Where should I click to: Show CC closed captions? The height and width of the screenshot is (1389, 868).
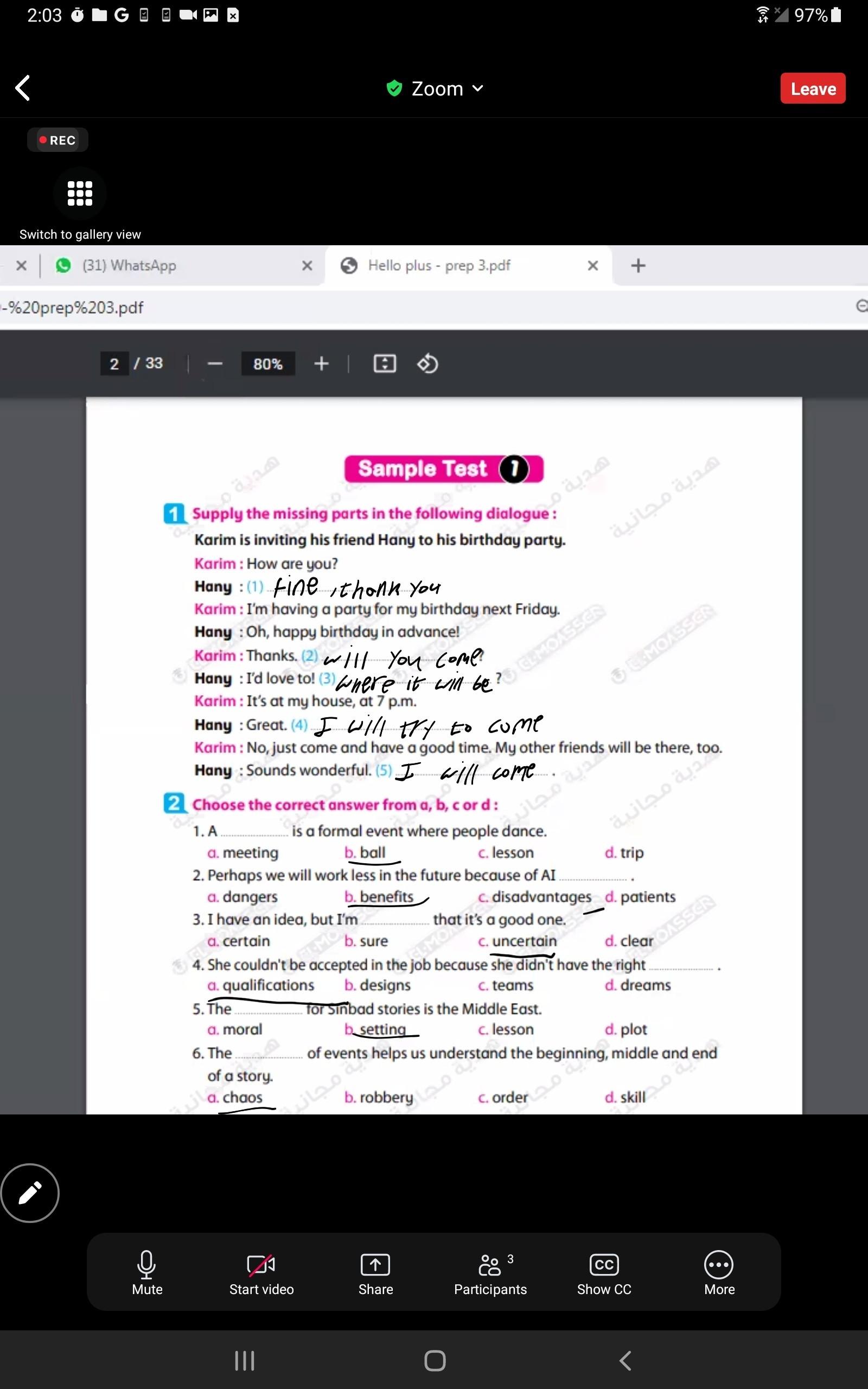pyautogui.click(x=604, y=1272)
